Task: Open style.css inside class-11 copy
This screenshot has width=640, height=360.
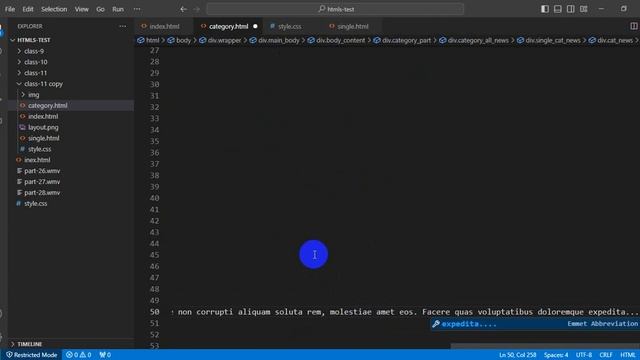Action: 39,149
